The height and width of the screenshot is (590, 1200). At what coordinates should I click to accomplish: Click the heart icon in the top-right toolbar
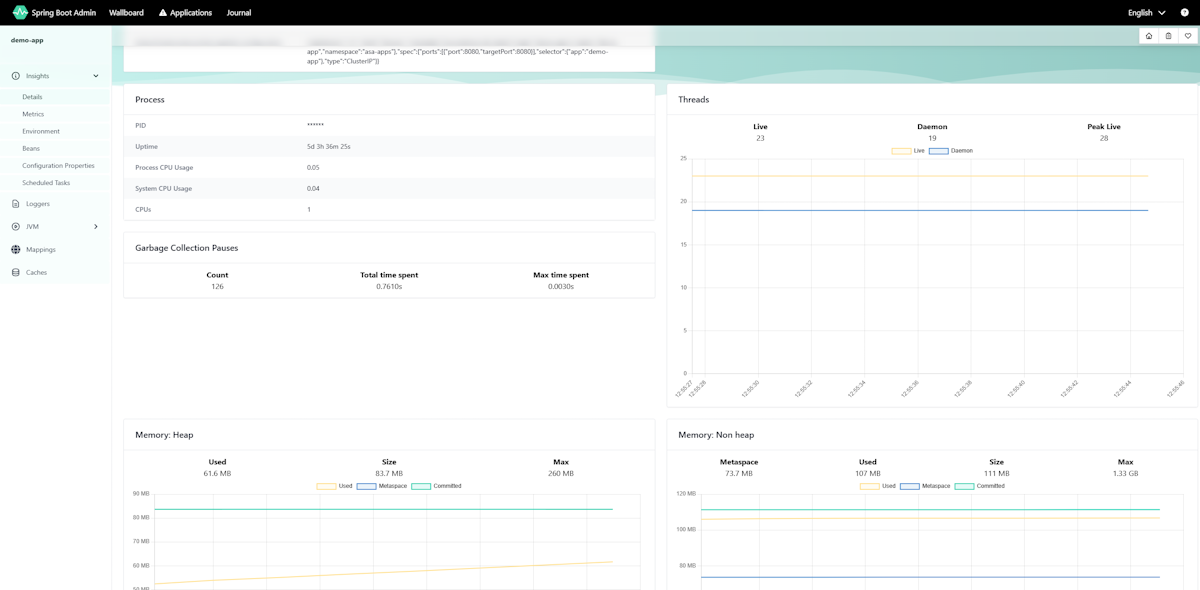(x=1185, y=35)
